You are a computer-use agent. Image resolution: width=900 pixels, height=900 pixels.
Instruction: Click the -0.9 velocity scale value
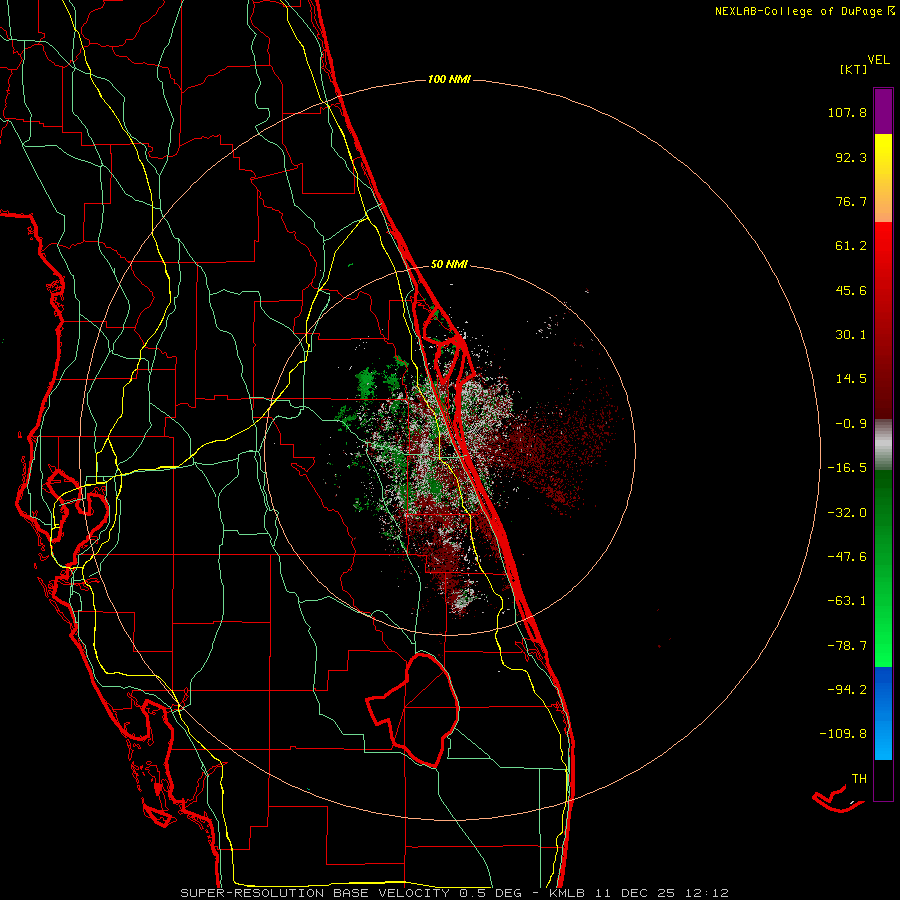[x=851, y=424]
